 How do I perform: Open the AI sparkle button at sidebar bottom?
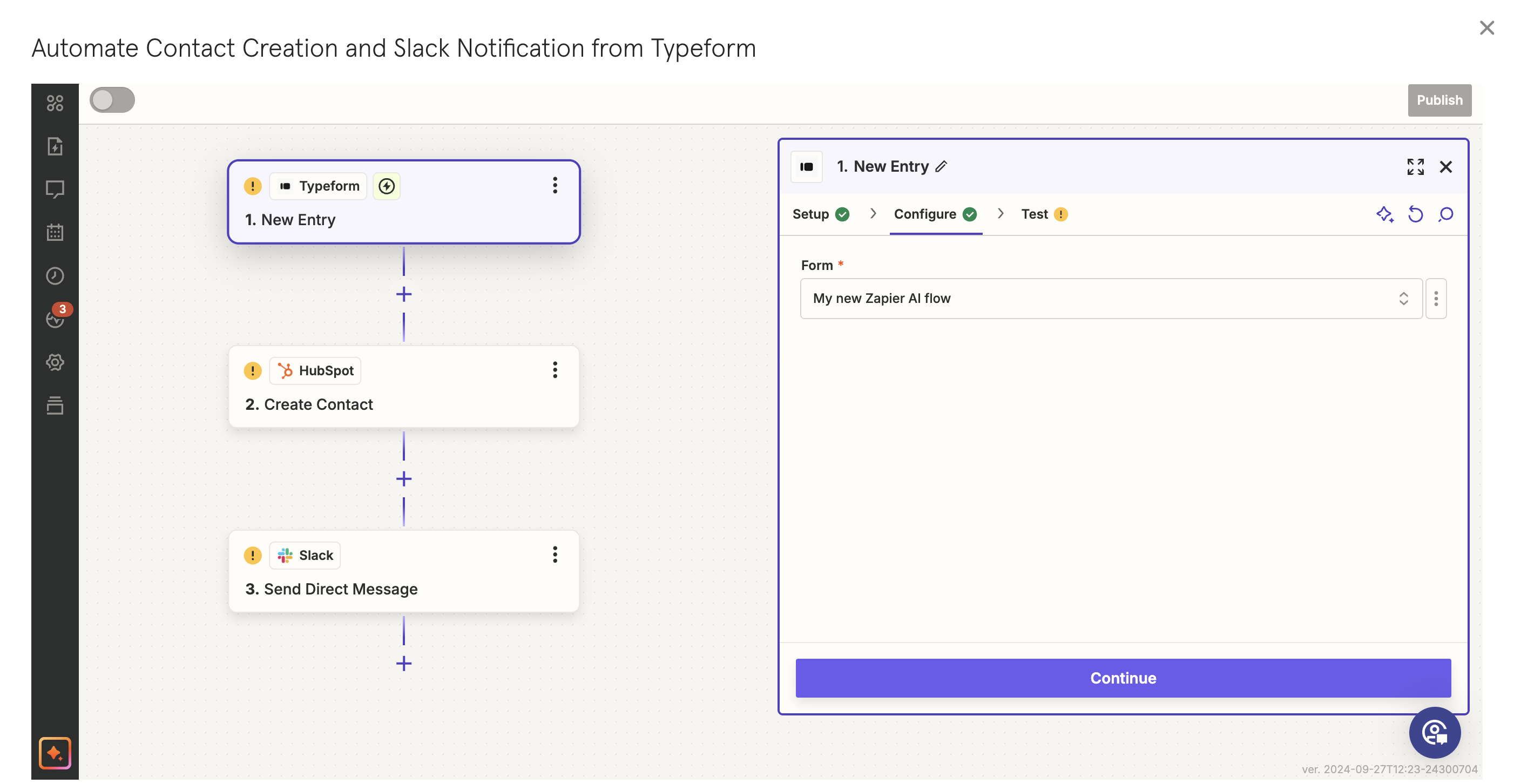pos(55,753)
